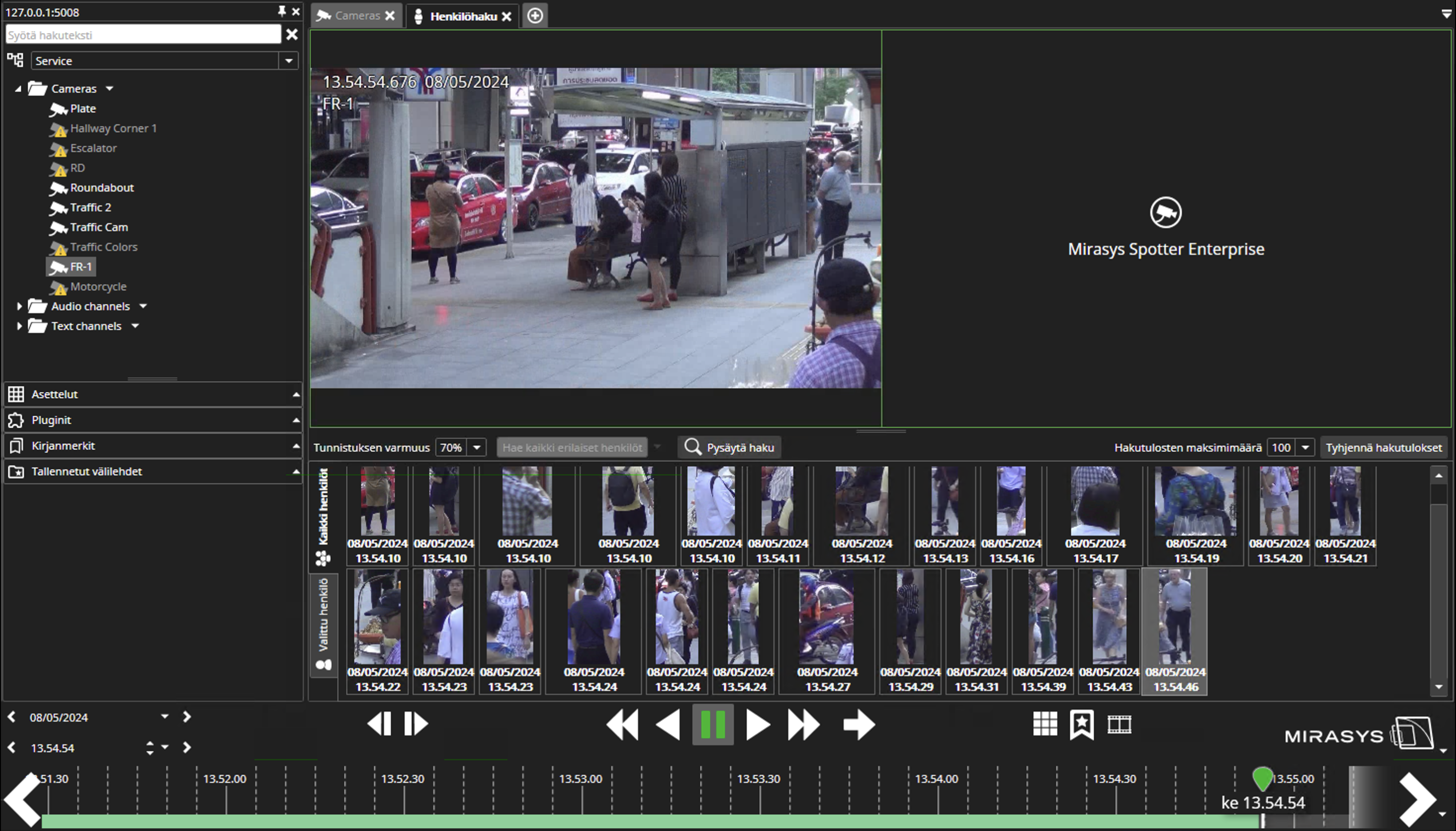Add a new tab with plus icon
1456x831 pixels.
click(535, 15)
